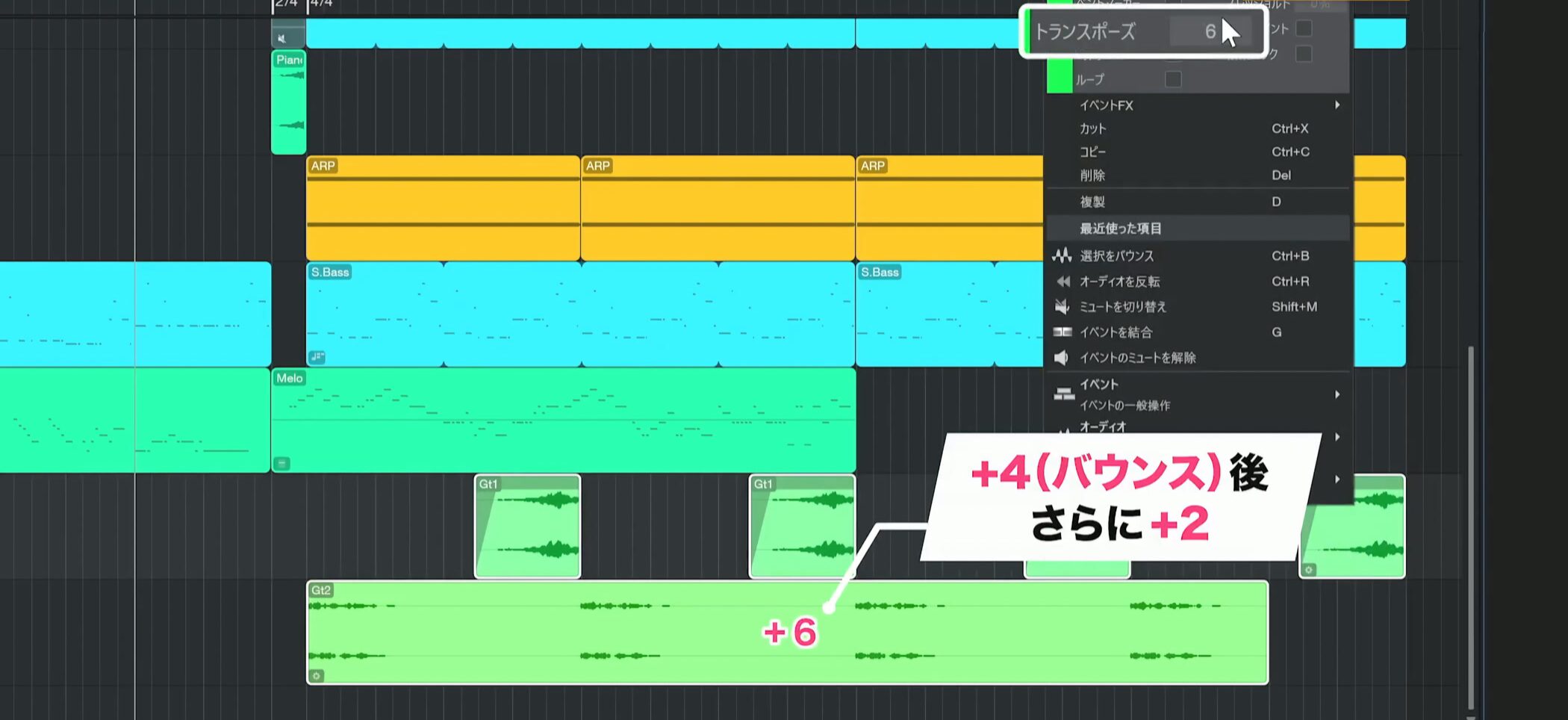1568x720 pixels.
Task: Expand the オーディオ submenu arrow
Action: pos(1337,436)
